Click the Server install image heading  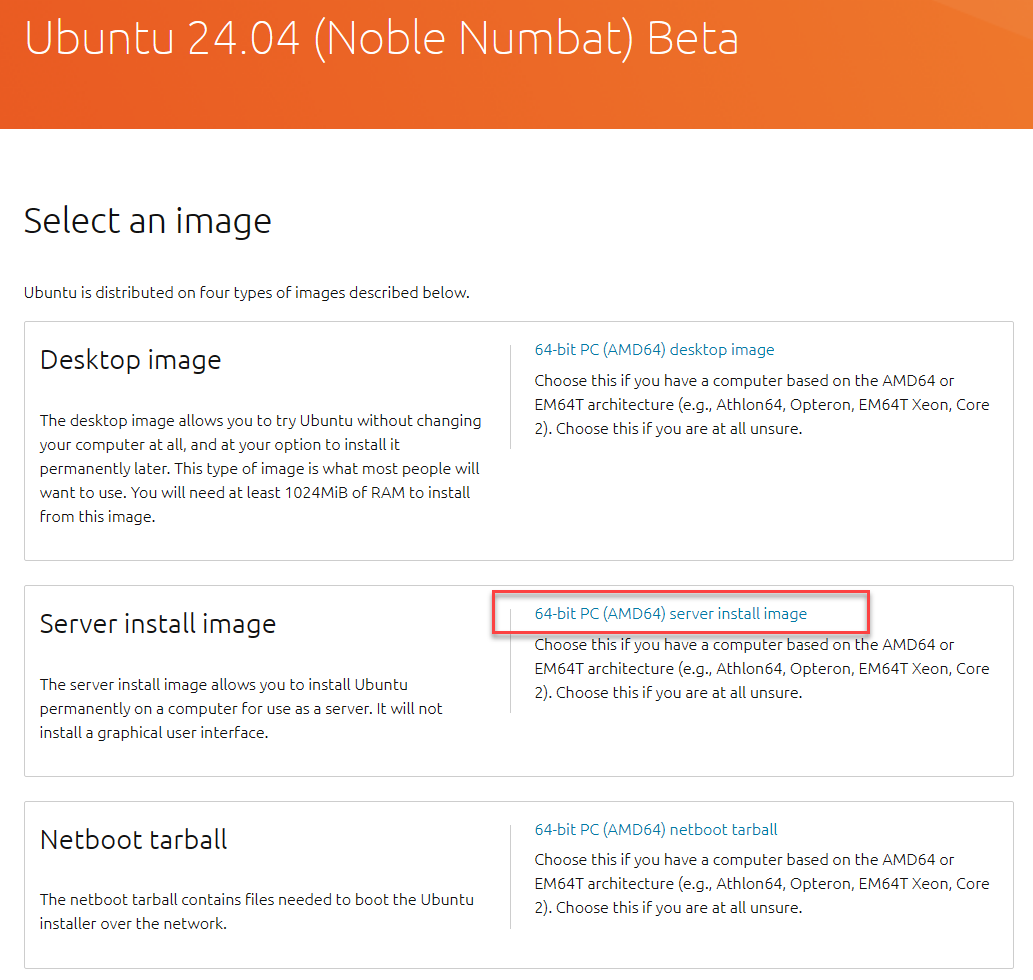[x=157, y=624]
